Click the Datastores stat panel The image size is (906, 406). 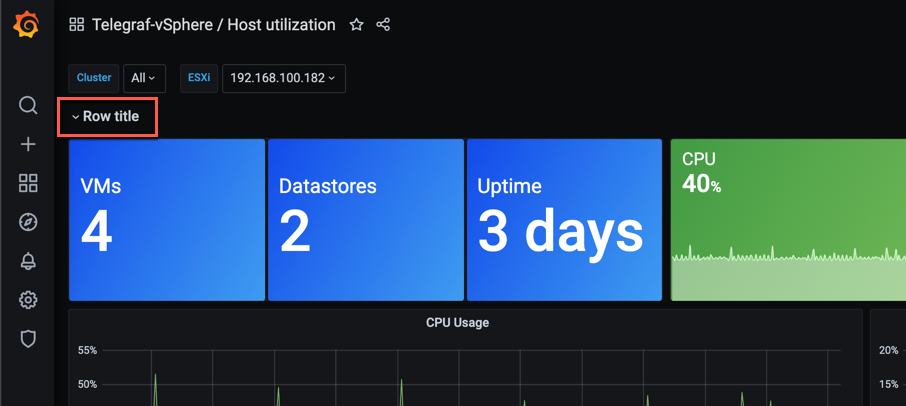[x=366, y=220]
